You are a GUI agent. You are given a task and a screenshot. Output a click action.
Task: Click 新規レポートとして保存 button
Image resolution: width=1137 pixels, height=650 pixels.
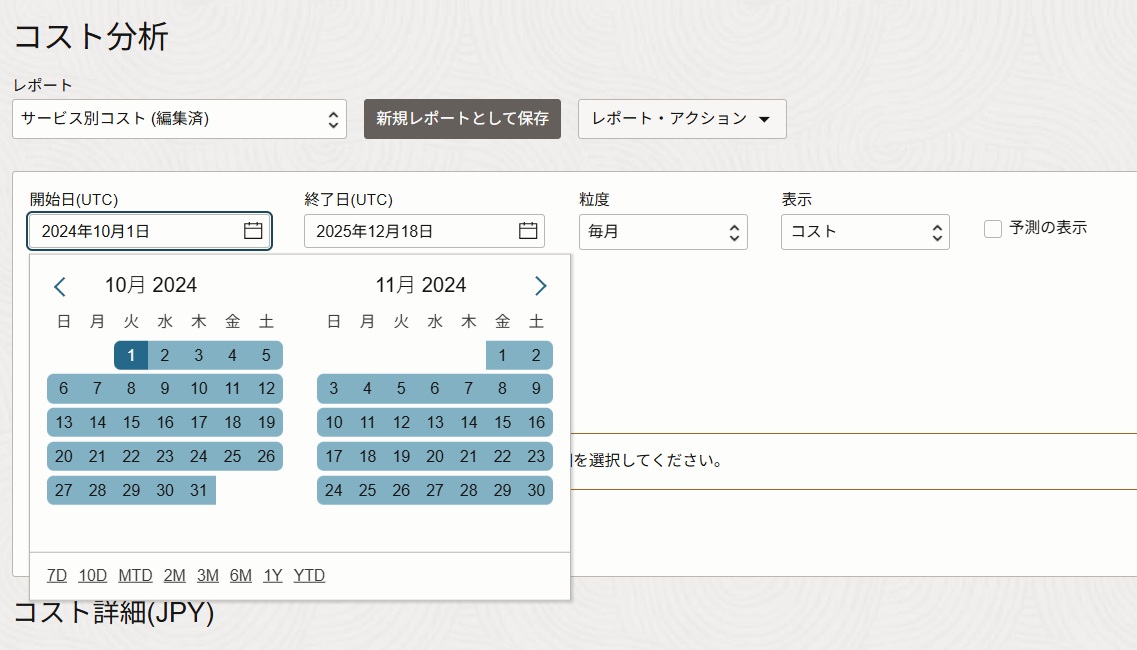(x=462, y=119)
